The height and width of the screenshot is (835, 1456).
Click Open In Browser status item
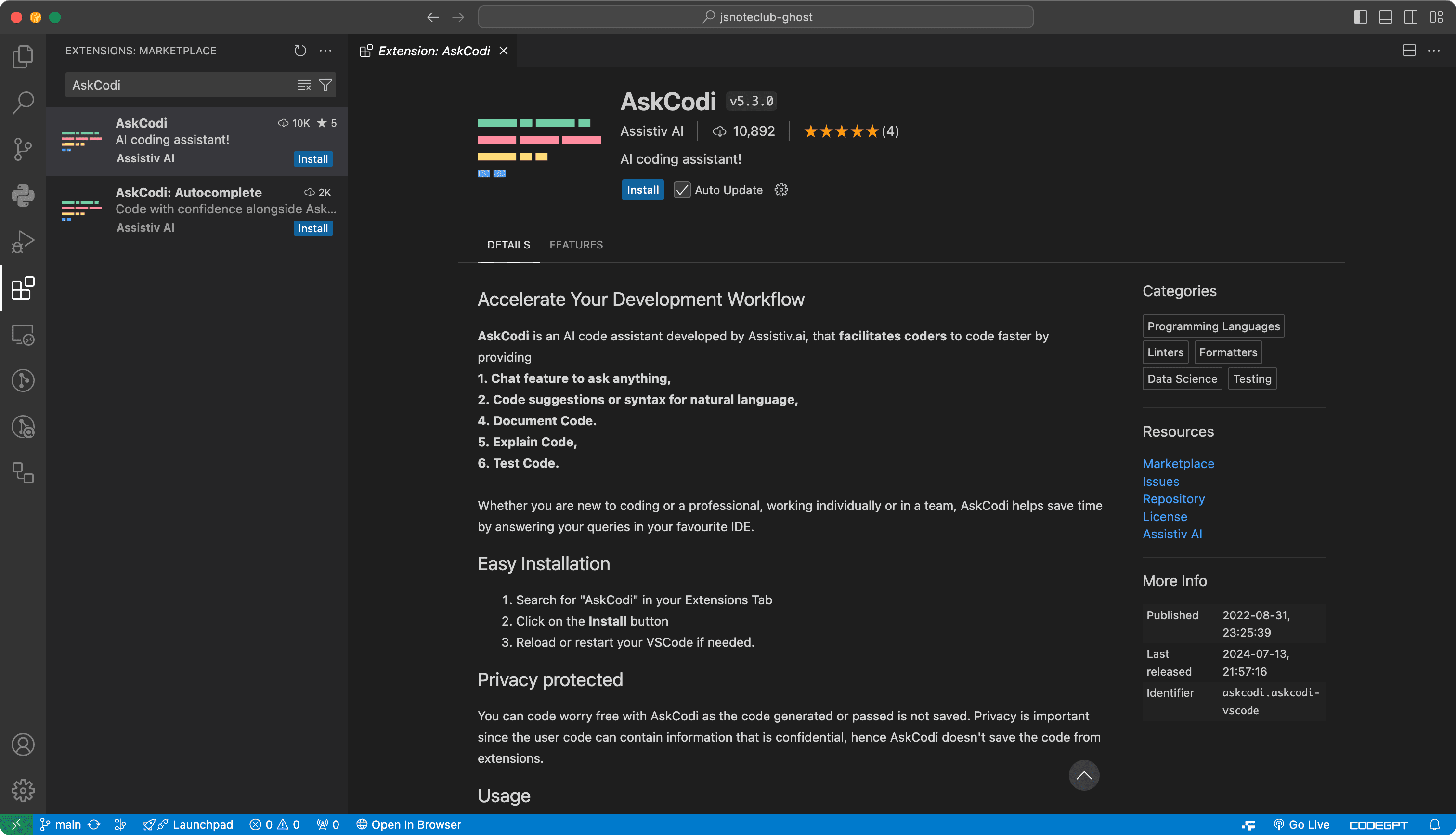tap(408, 825)
